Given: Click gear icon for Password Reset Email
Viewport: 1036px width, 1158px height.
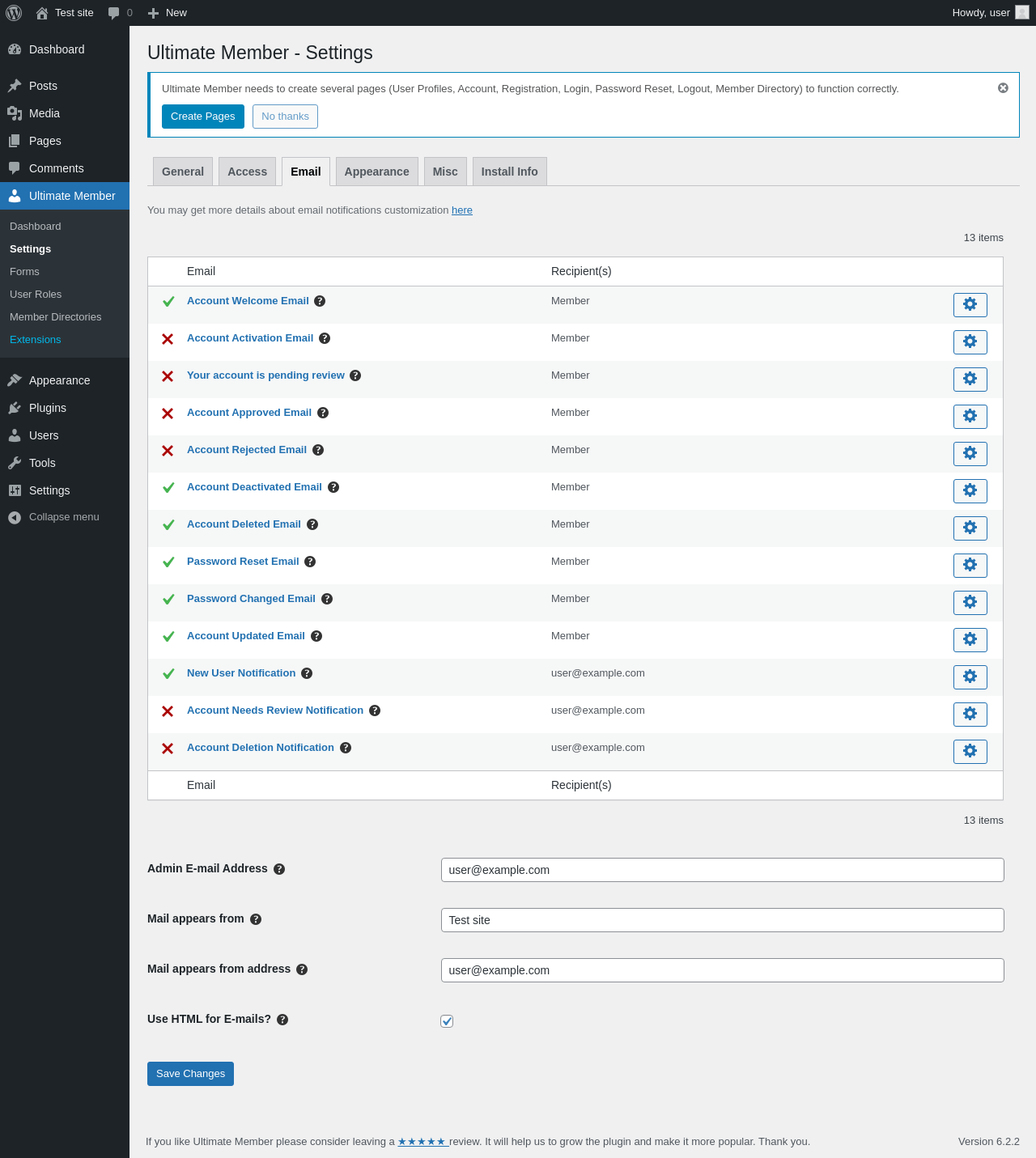Looking at the screenshot, I should [970, 565].
